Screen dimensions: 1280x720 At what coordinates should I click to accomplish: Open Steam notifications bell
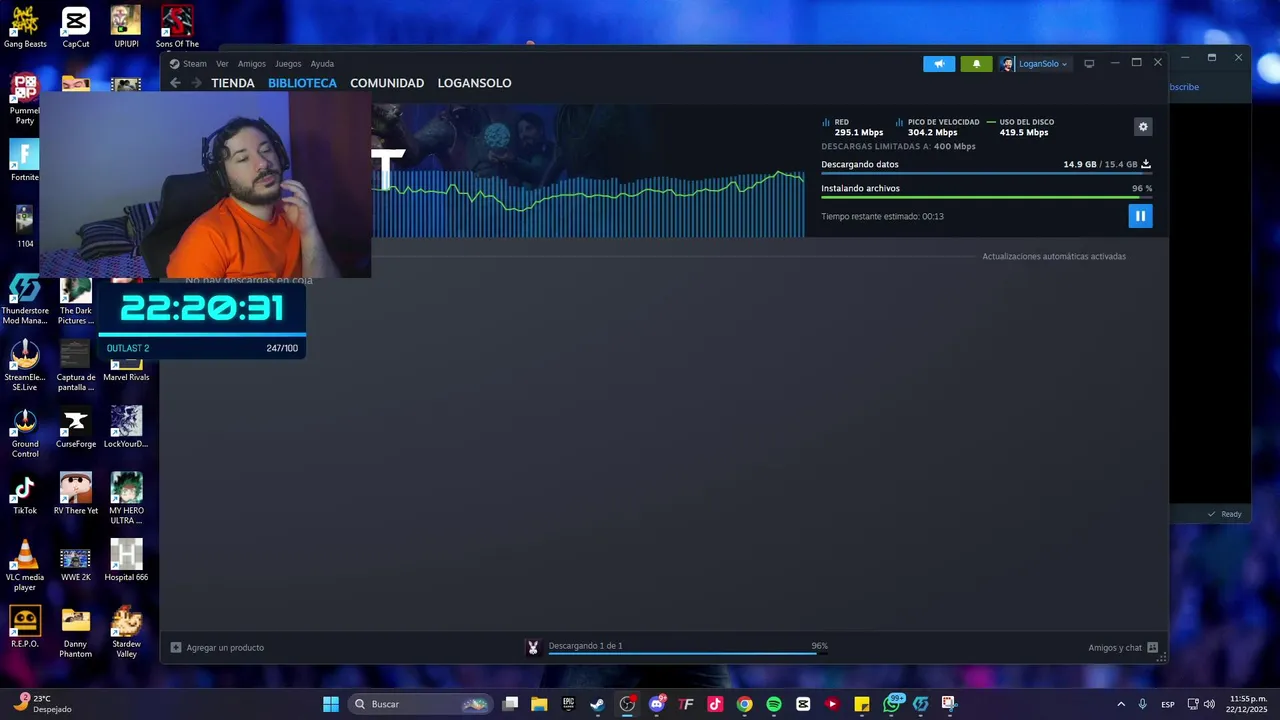[x=977, y=64]
